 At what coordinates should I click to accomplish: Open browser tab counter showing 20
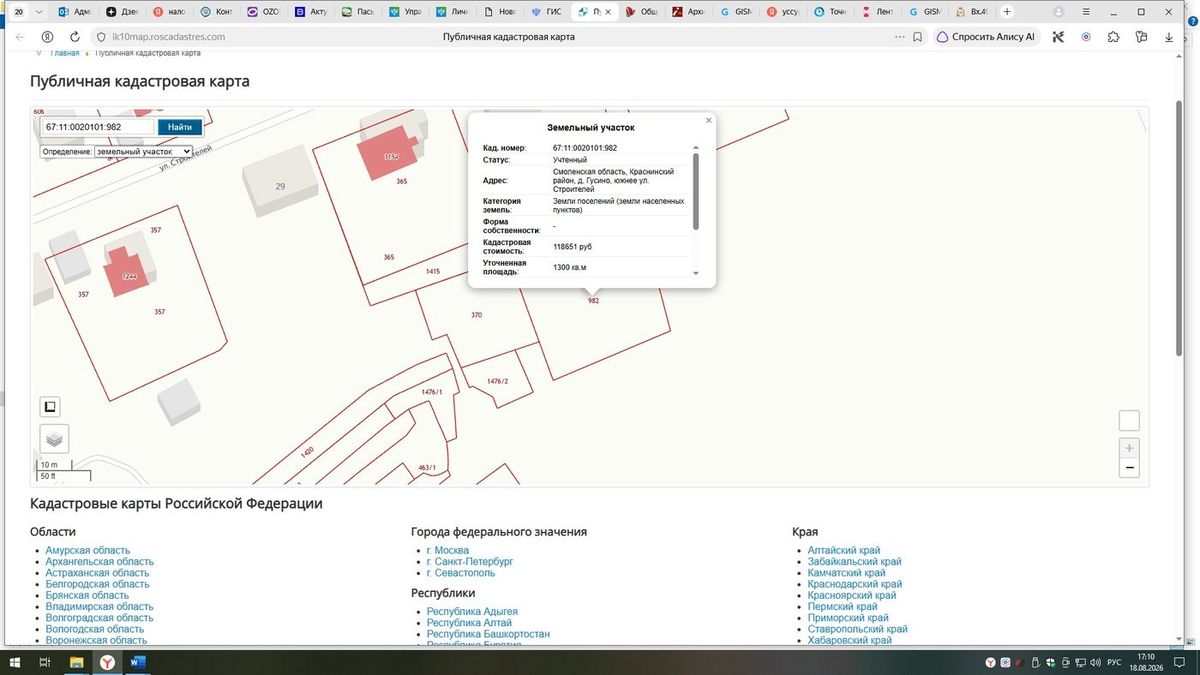[19, 12]
